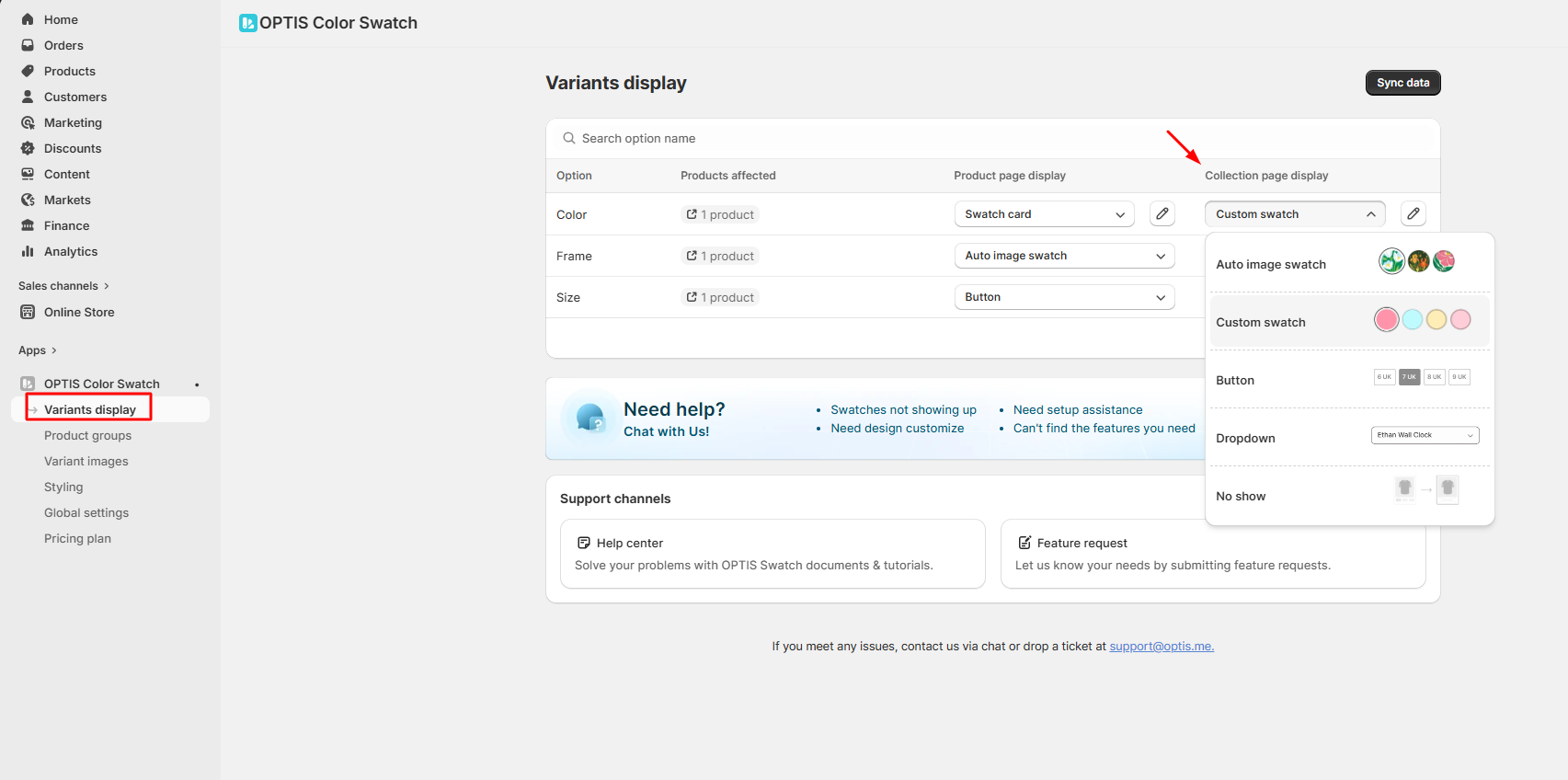Image resolution: width=1568 pixels, height=780 pixels.
Task: Open Auto image swatch dropdown for Frame
Action: click(x=1064, y=256)
